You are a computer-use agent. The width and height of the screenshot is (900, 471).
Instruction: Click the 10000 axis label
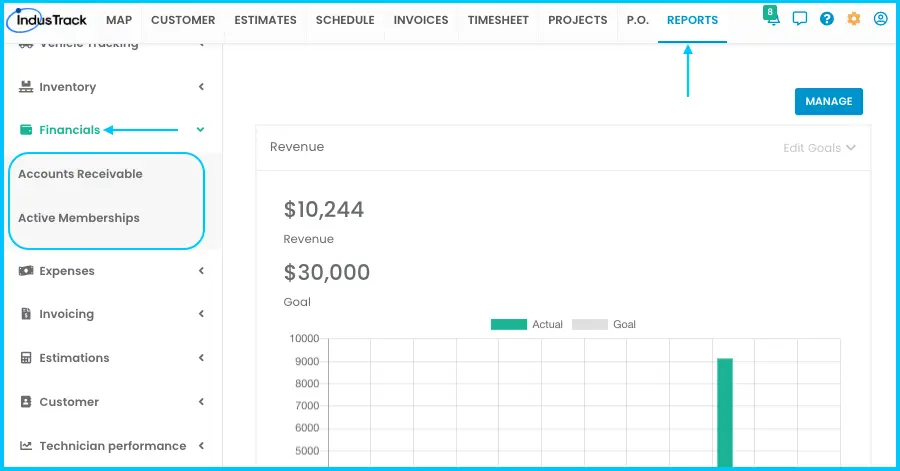pos(304,338)
